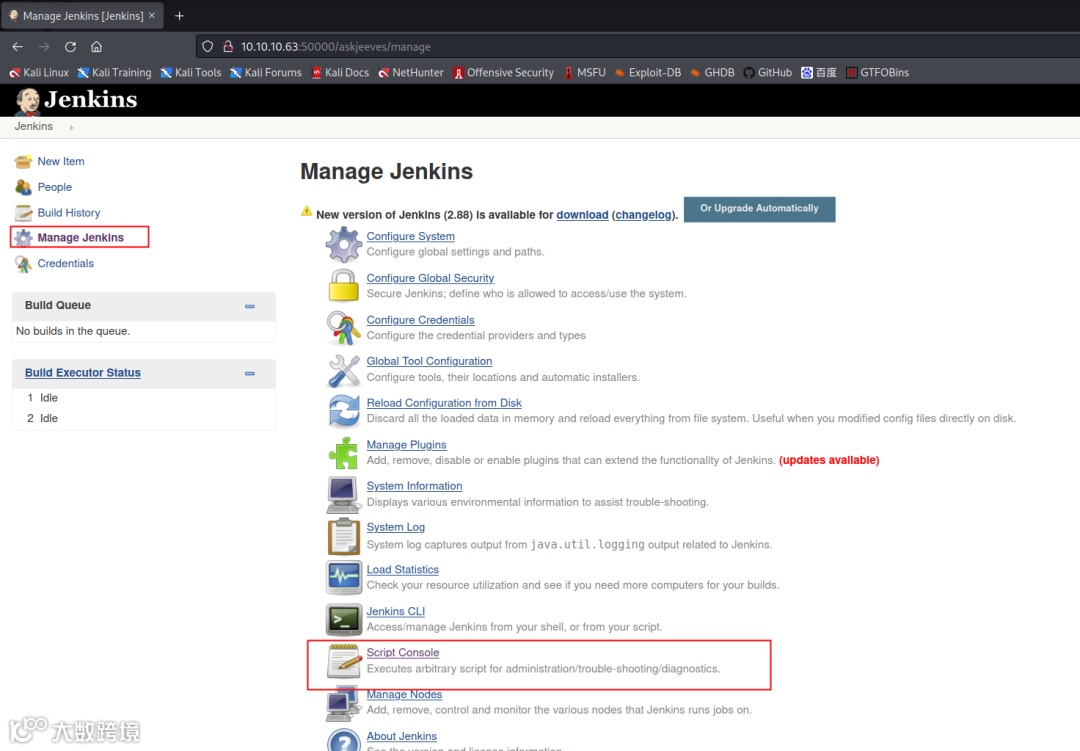Open the Manage Plugins link
This screenshot has height=751, width=1080.
tap(406, 445)
